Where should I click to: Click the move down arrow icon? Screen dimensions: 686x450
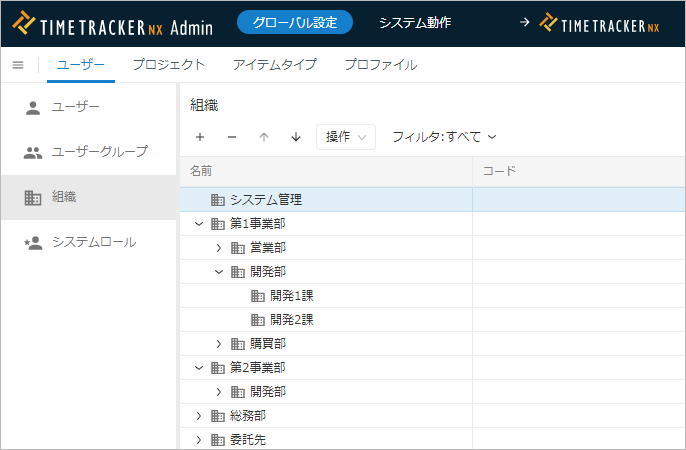[296, 137]
